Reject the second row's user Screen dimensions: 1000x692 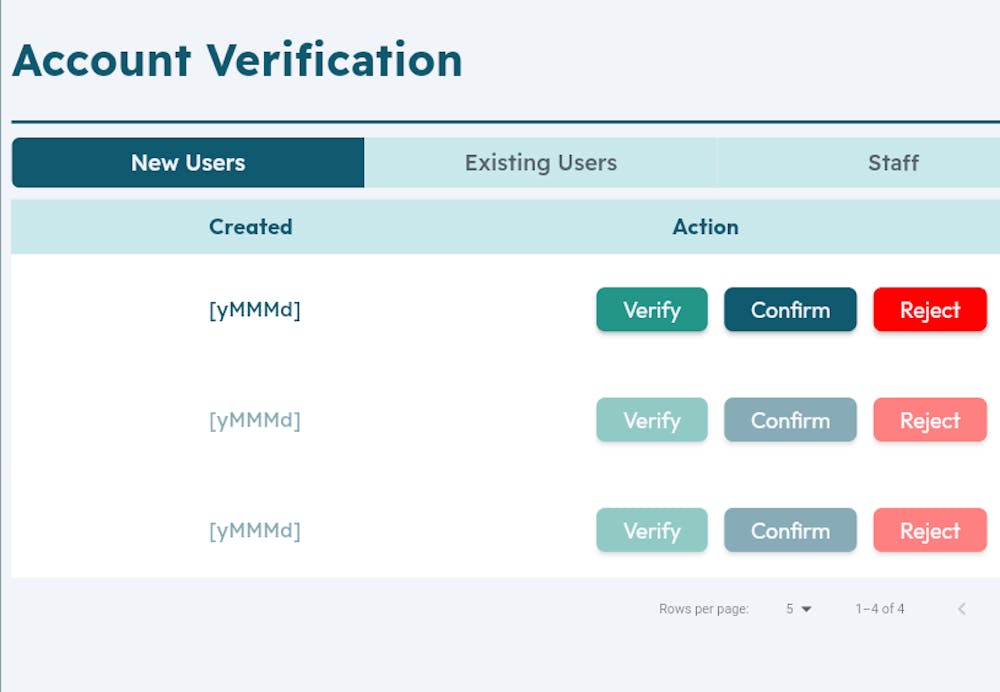pos(929,421)
